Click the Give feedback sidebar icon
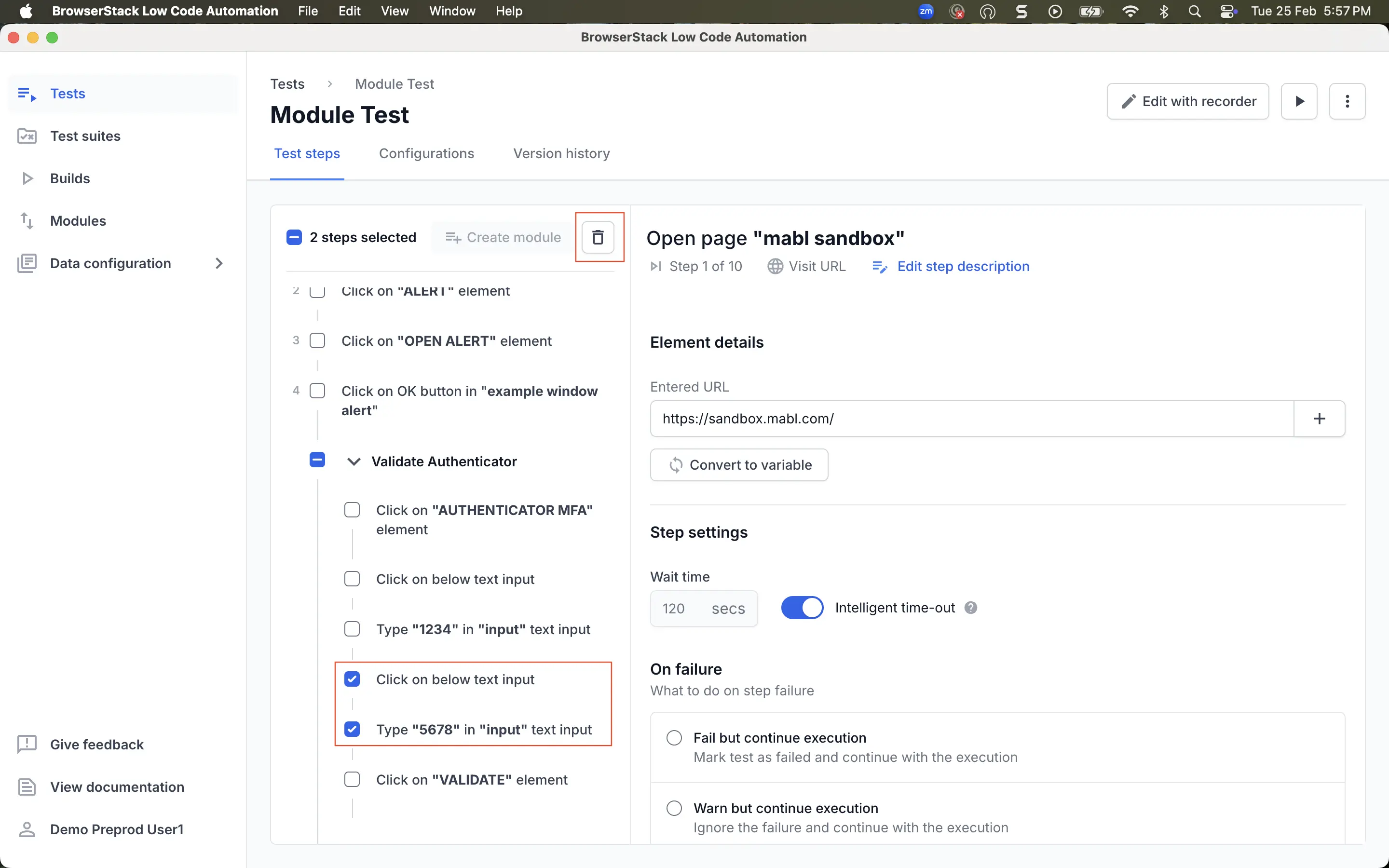Screen dimensions: 1389x868 (27, 745)
